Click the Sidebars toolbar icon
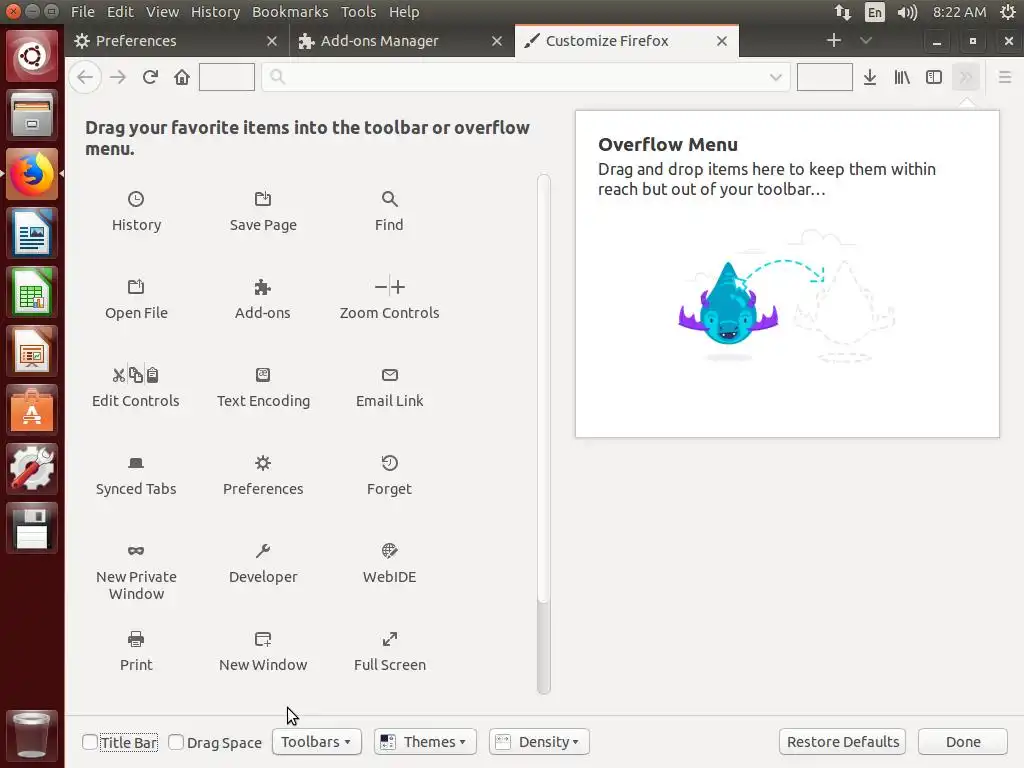This screenshot has height=768, width=1024. click(x=934, y=77)
